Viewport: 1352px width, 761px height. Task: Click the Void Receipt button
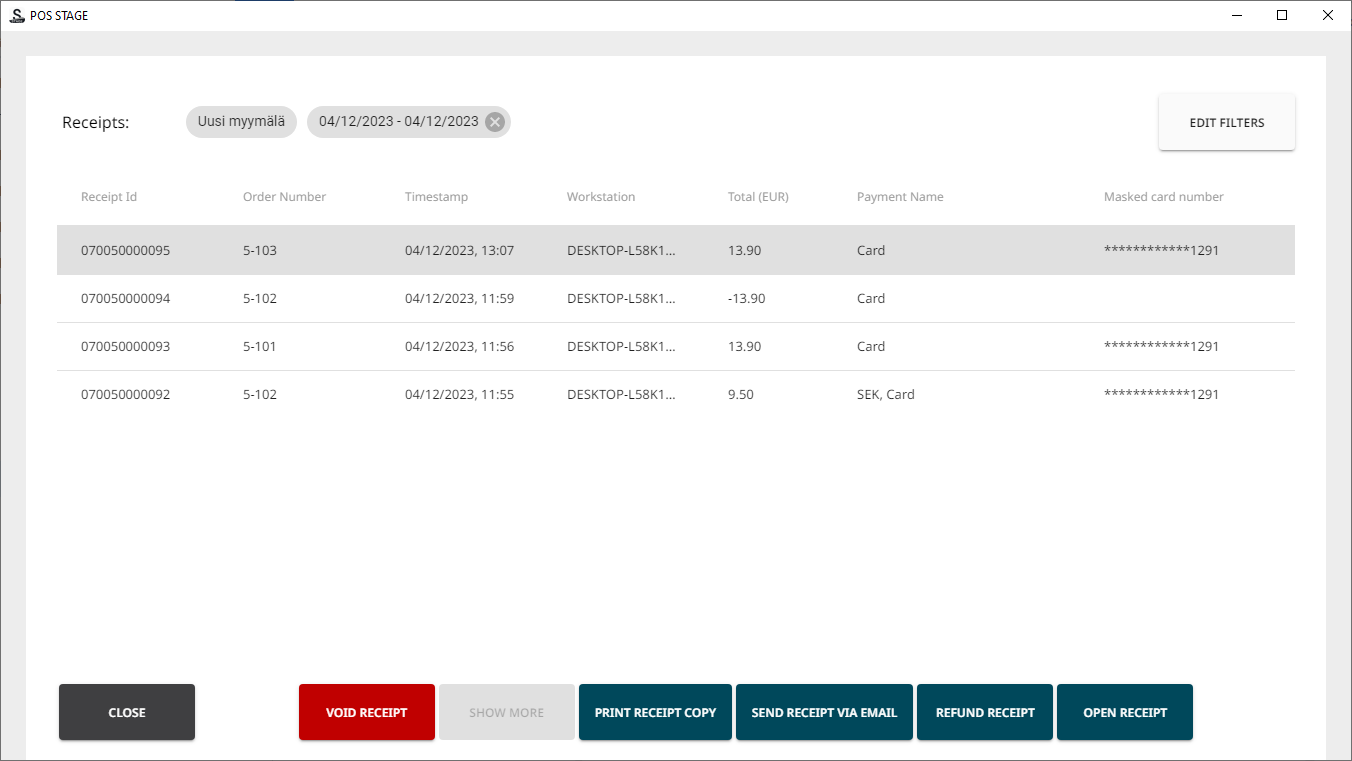[366, 712]
